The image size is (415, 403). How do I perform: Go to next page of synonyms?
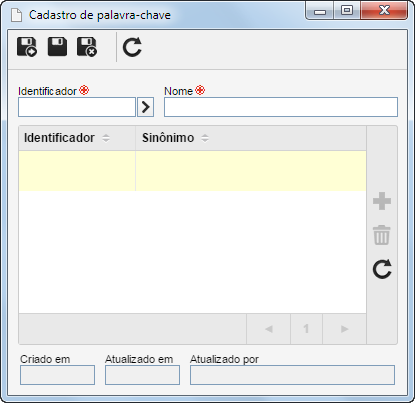[x=344, y=329]
